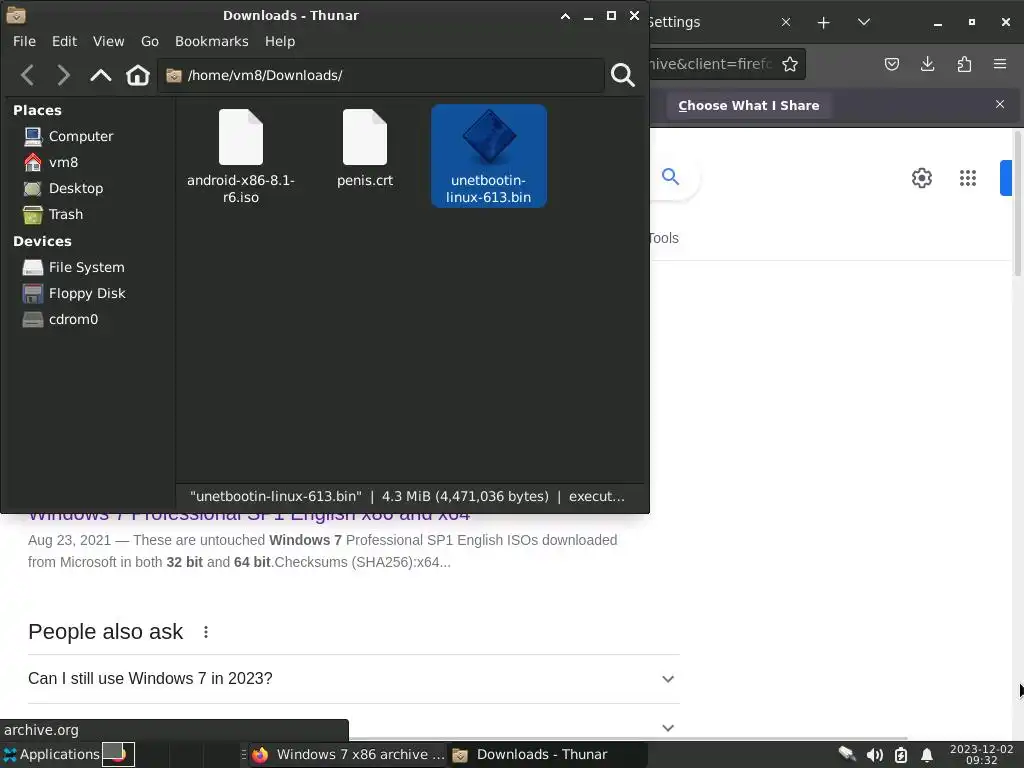Open the Bookmarks menu in Thunar
Viewport: 1024px width, 768px height.
tap(212, 41)
